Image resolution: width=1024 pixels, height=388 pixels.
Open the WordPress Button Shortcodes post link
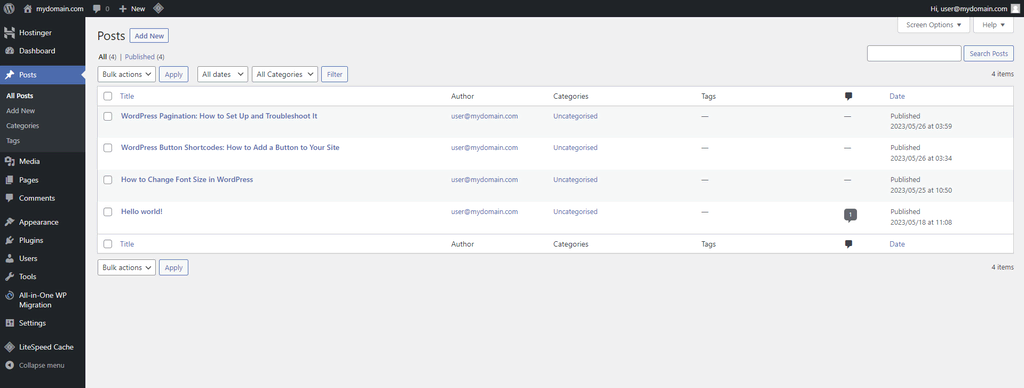tap(231, 148)
